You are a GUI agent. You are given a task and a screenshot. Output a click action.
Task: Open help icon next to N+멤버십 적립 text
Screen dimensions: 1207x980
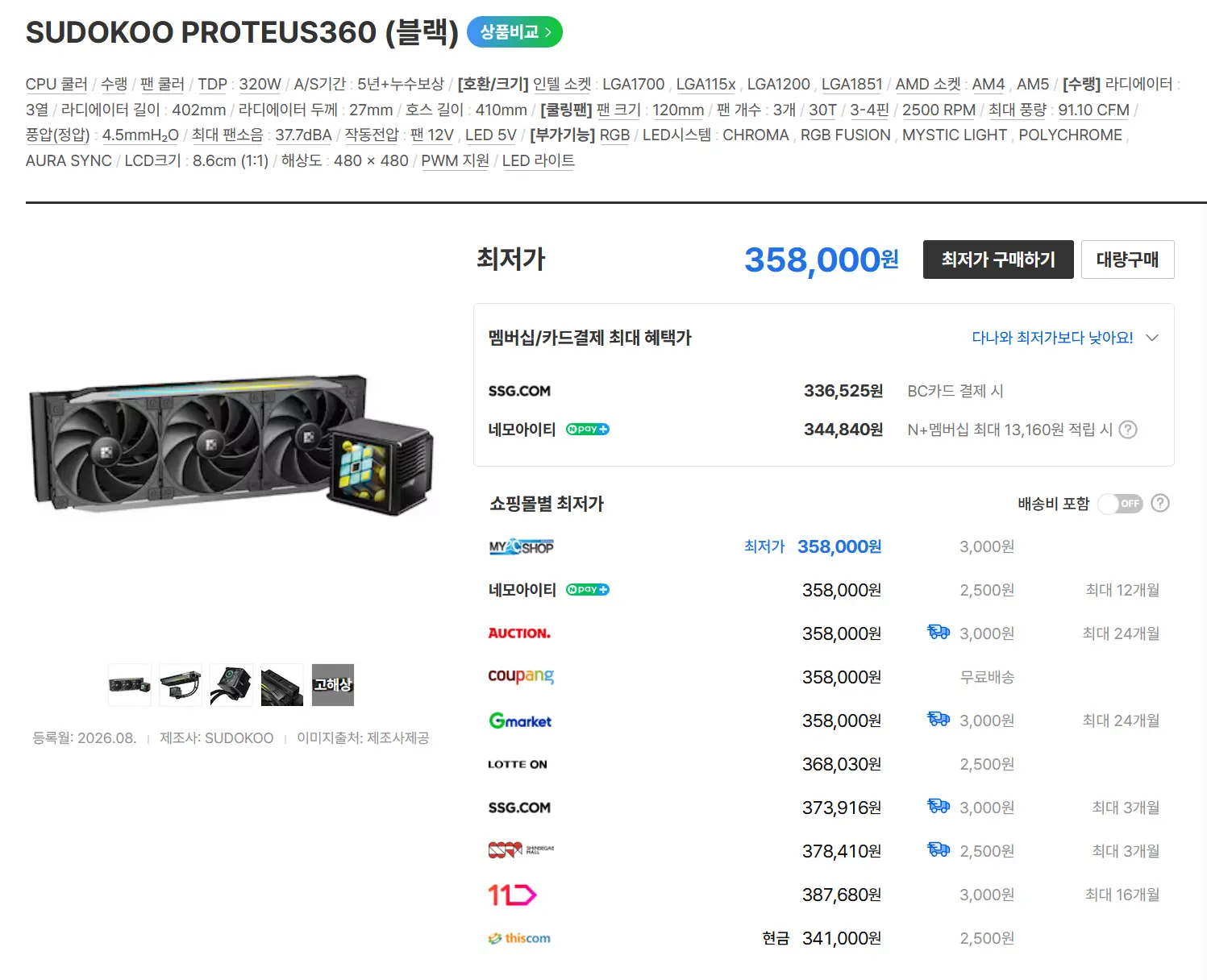coord(1129,430)
